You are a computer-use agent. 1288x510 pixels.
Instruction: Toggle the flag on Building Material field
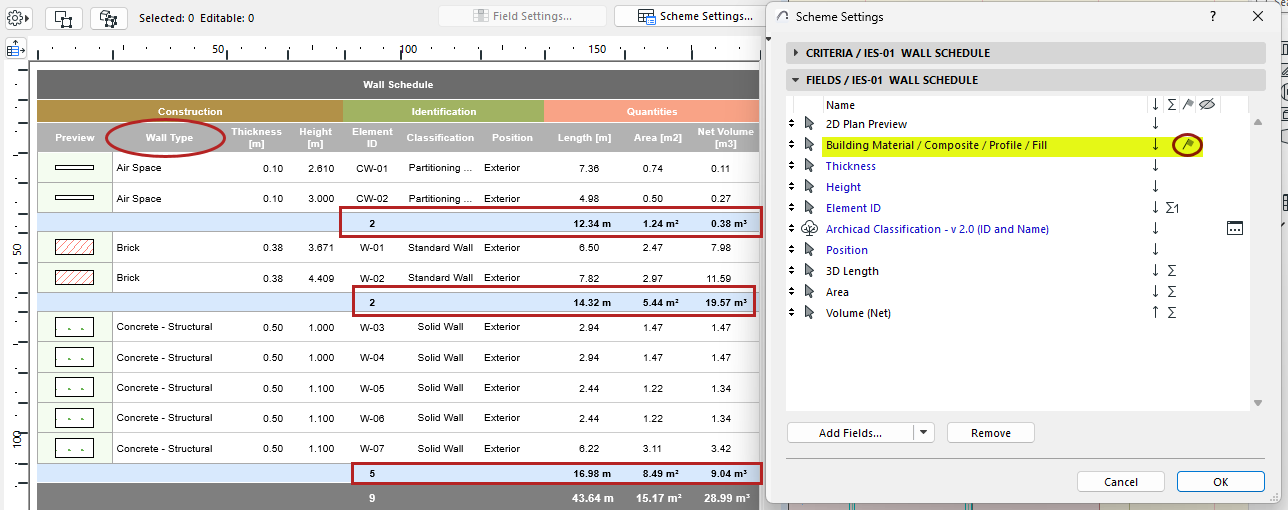click(x=1188, y=145)
